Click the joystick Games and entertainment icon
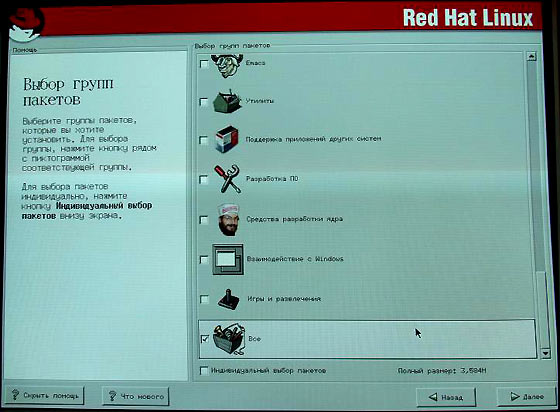This screenshot has height=412, width=560. 229,299
